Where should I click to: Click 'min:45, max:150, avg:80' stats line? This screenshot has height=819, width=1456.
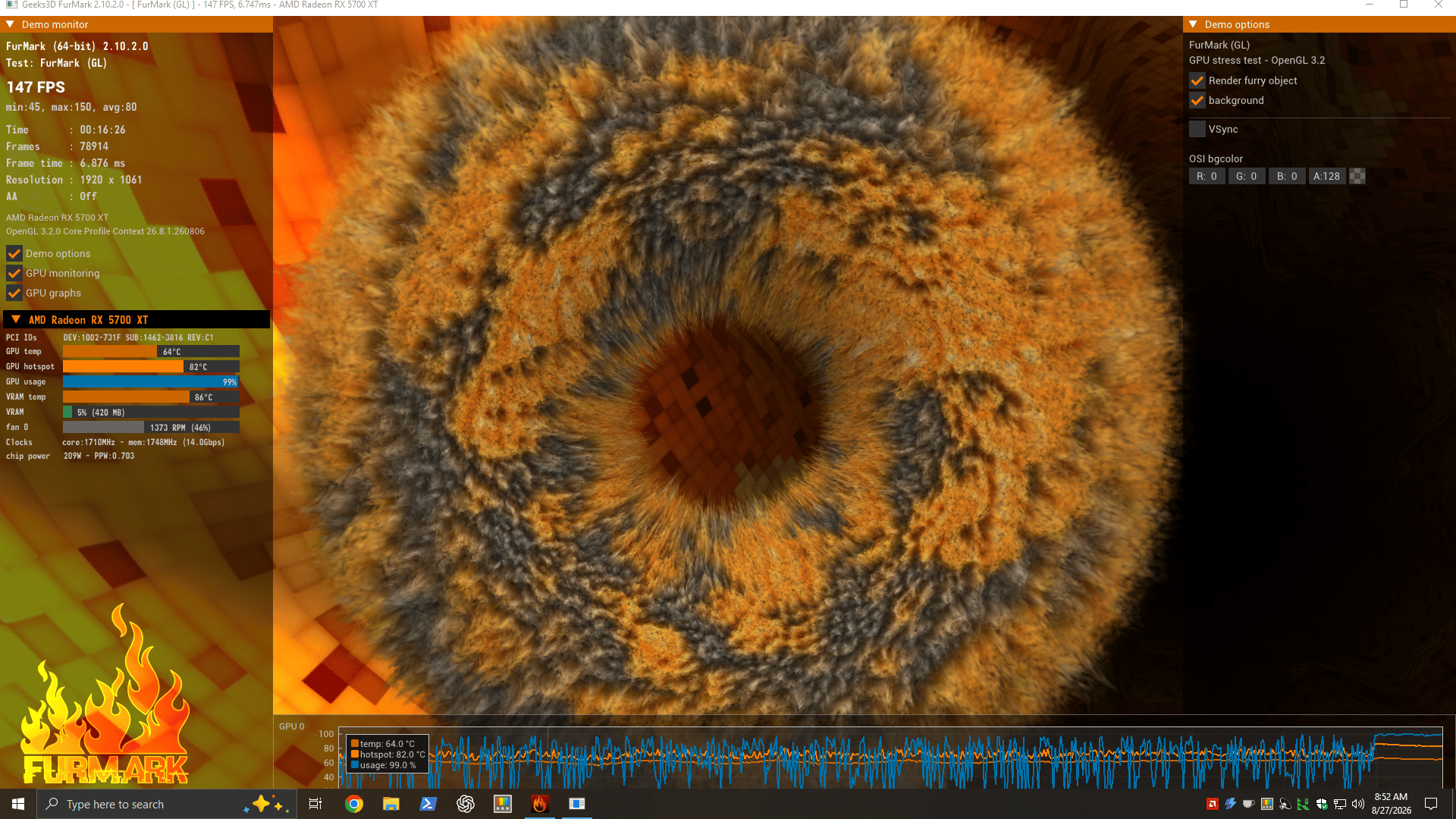coord(71,107)
